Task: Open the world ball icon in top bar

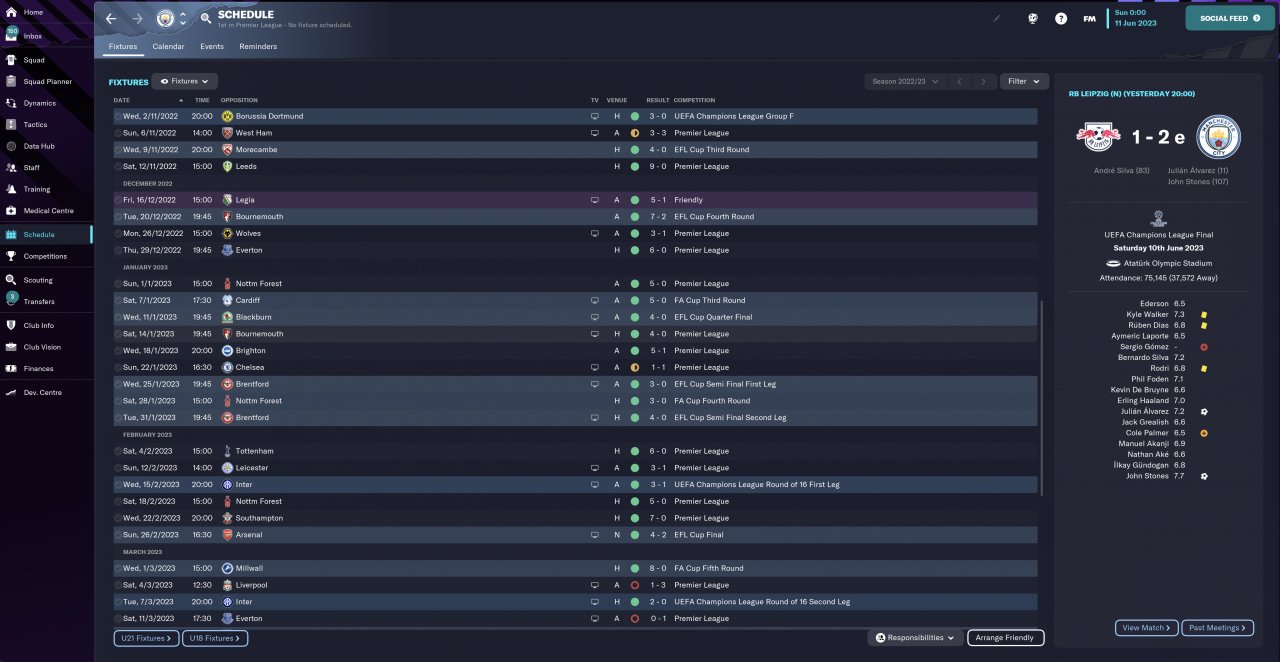Action: tap(1033, 18)
